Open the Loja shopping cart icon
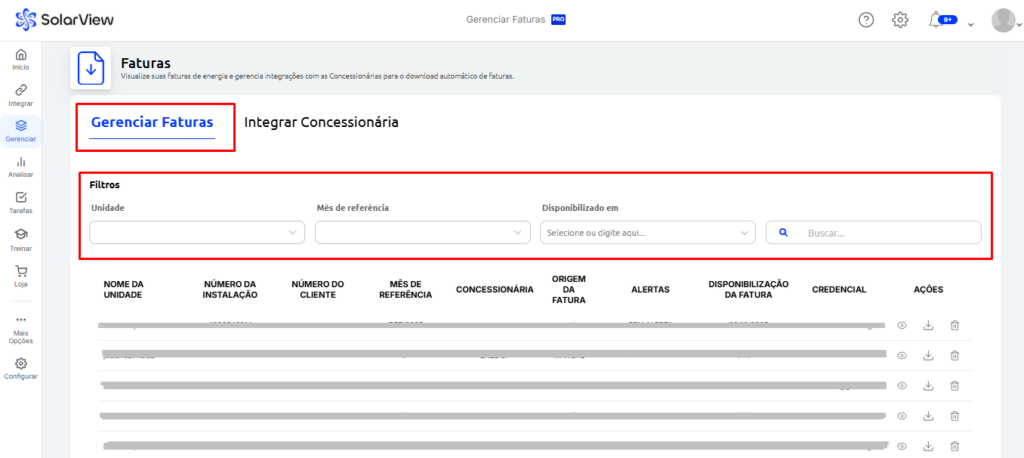1024x458 pixels. tap(21, 273)
